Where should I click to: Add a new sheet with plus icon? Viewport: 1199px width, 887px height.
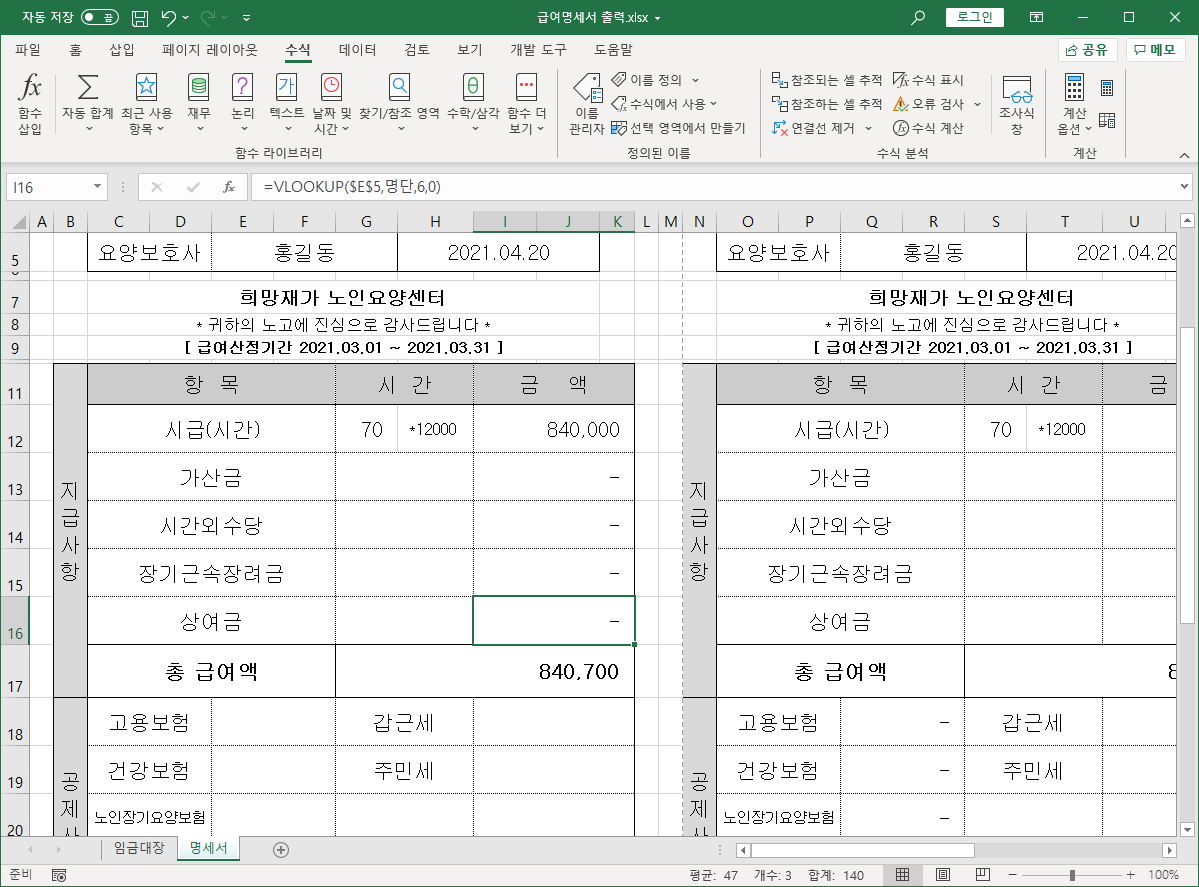[x=281, y=850]
